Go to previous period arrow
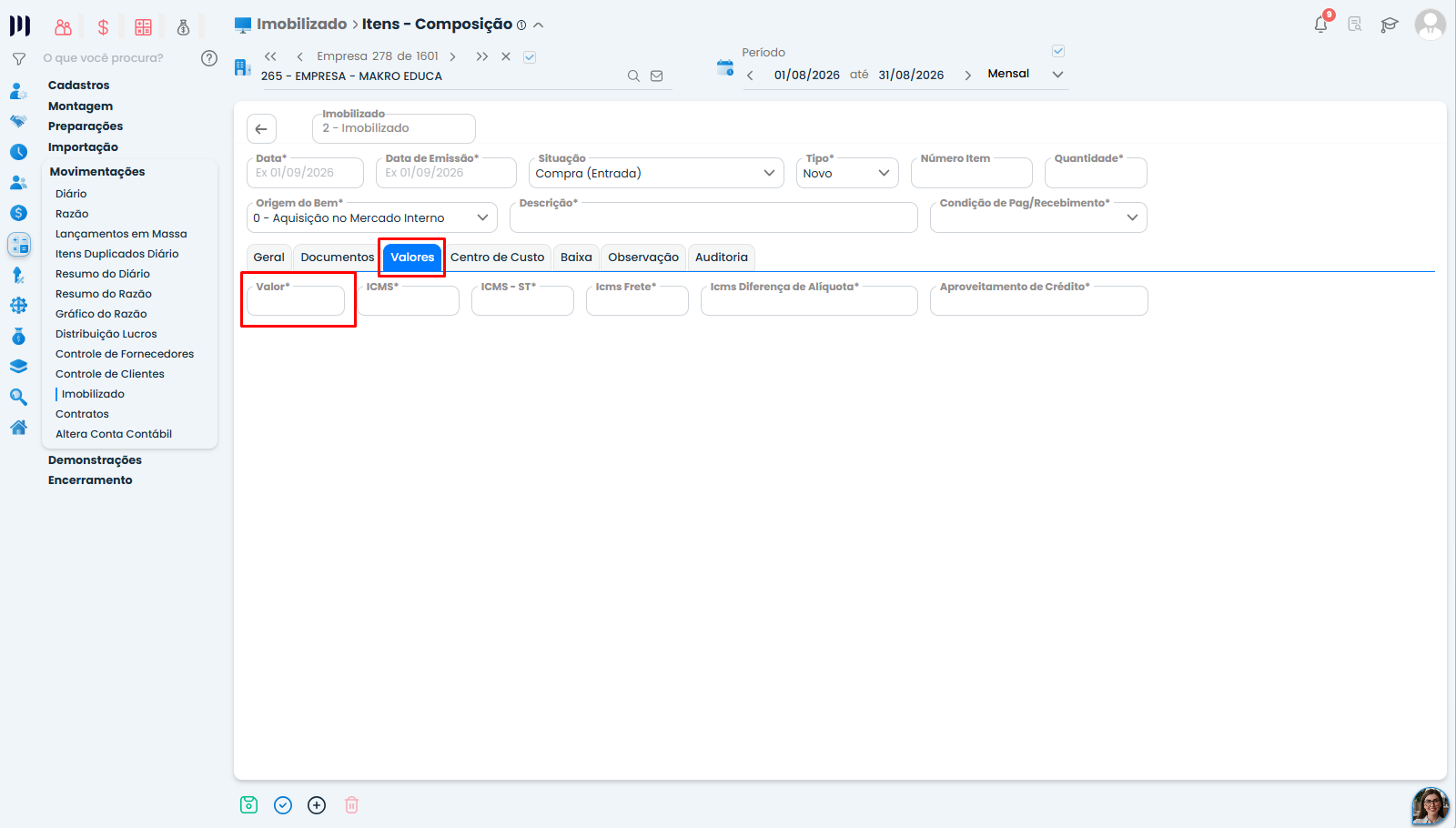This screenshot has height=828, width=1456. click(750, 76)
